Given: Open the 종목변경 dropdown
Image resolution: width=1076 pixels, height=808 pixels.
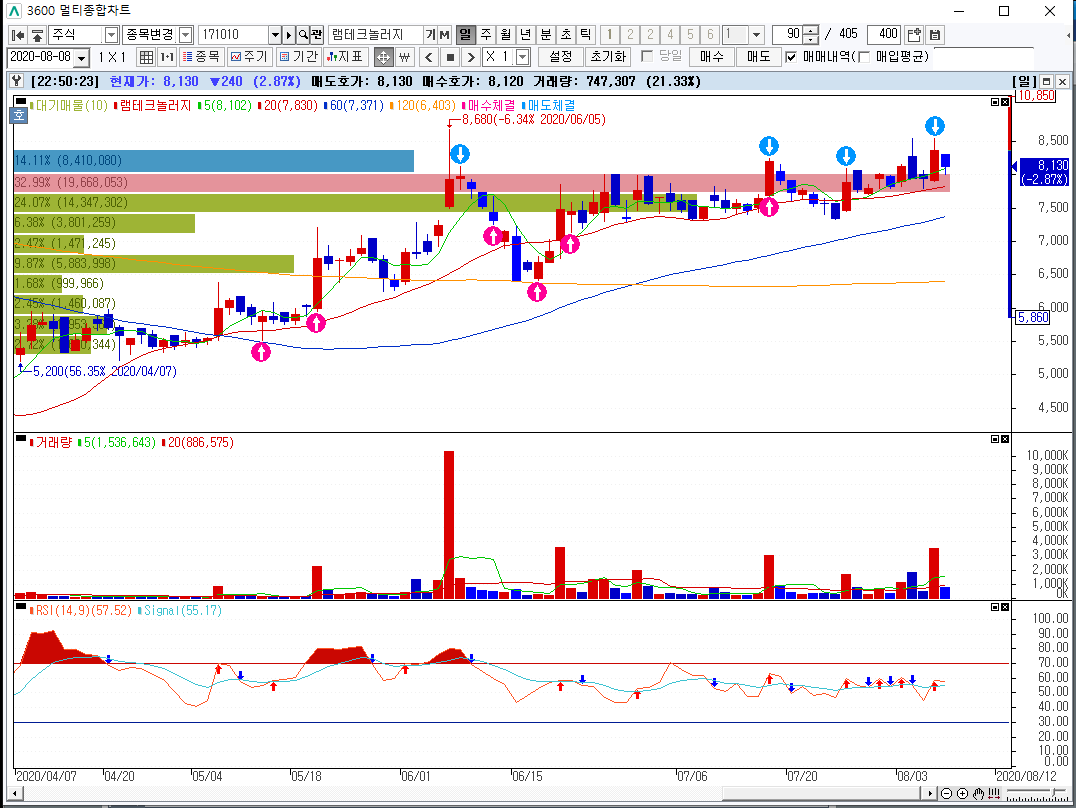Looking at the screenshot, I should [185, 34].
